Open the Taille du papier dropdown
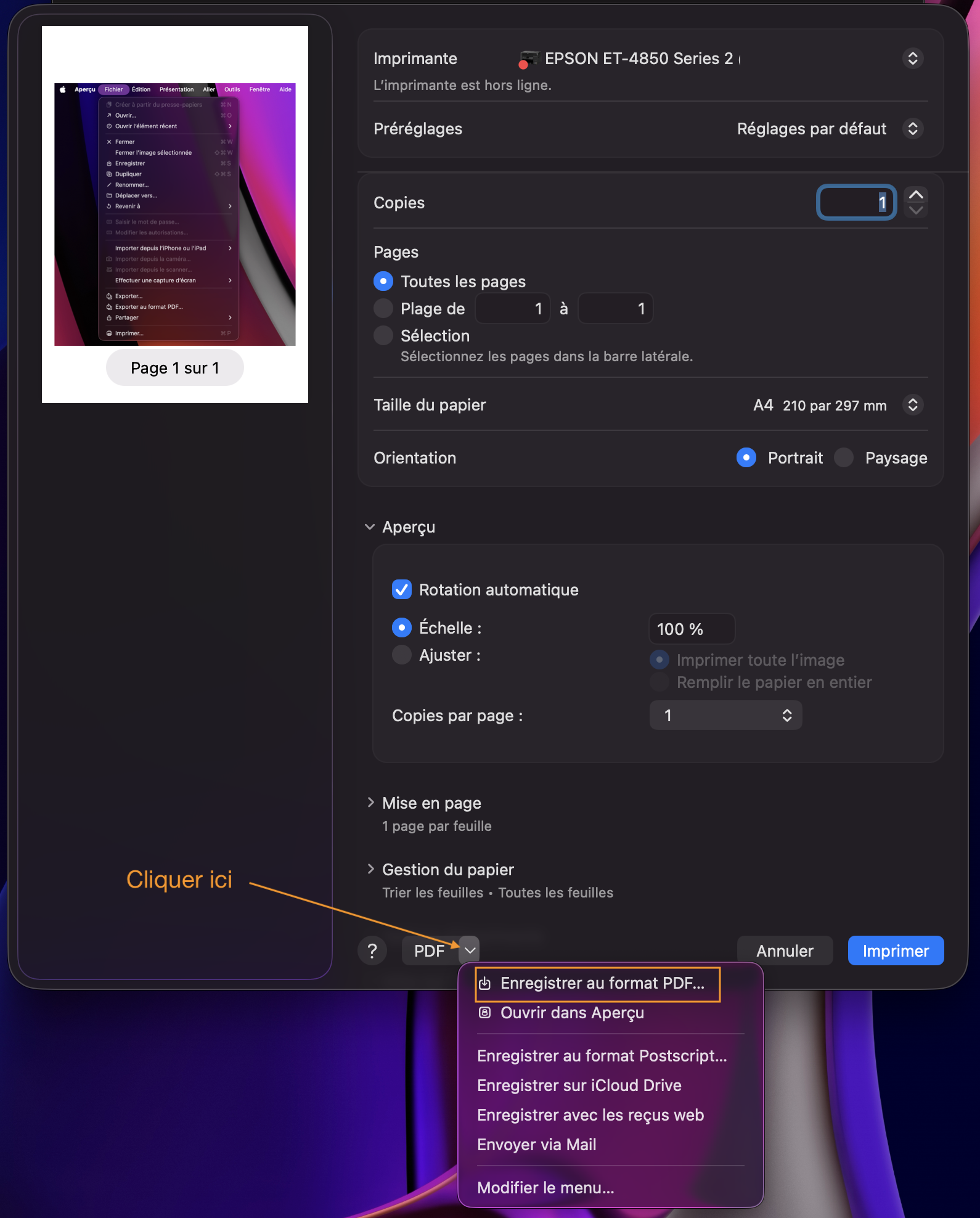The width and height of the screenshot is (980, 1218). 913,405
